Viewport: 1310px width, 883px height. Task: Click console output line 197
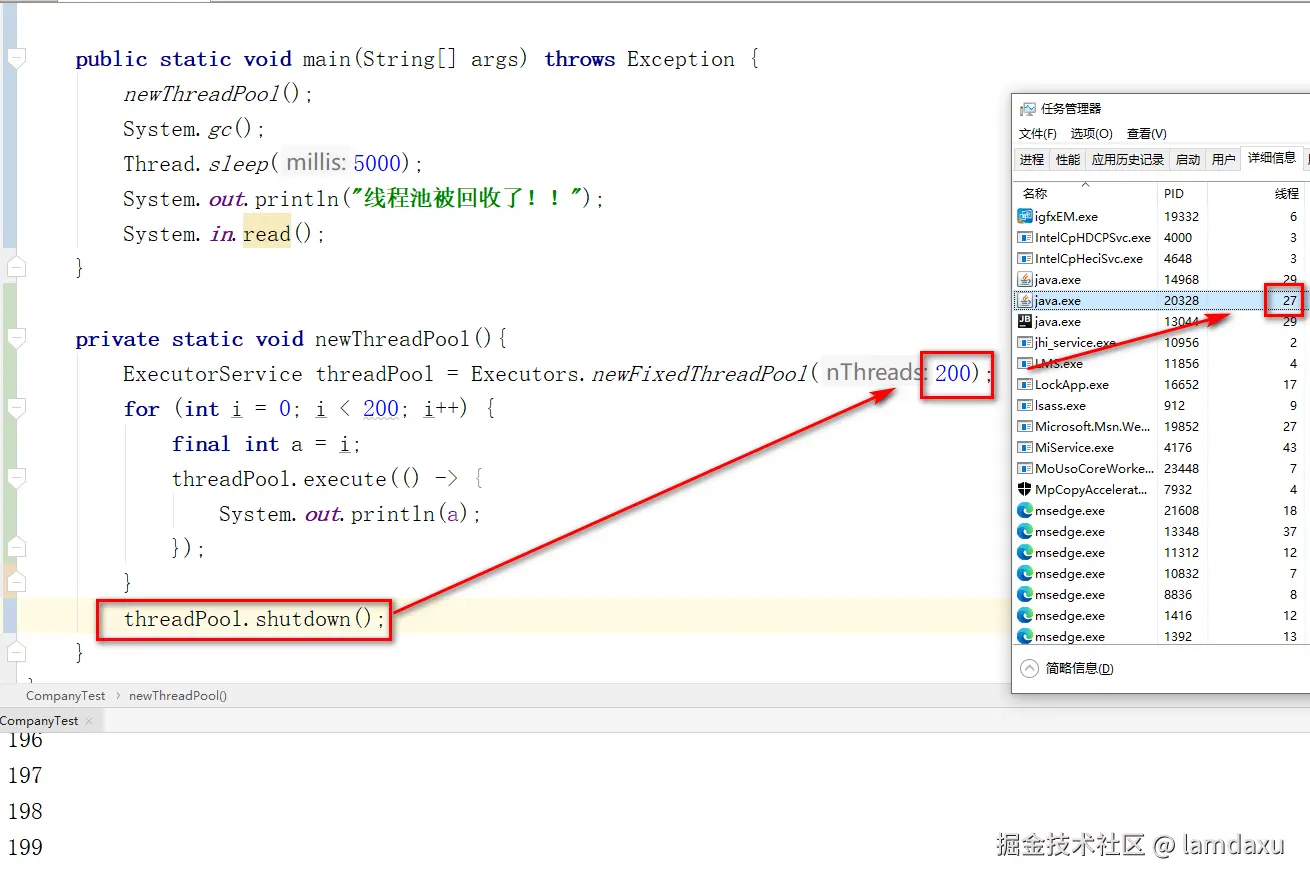[25, 776]
